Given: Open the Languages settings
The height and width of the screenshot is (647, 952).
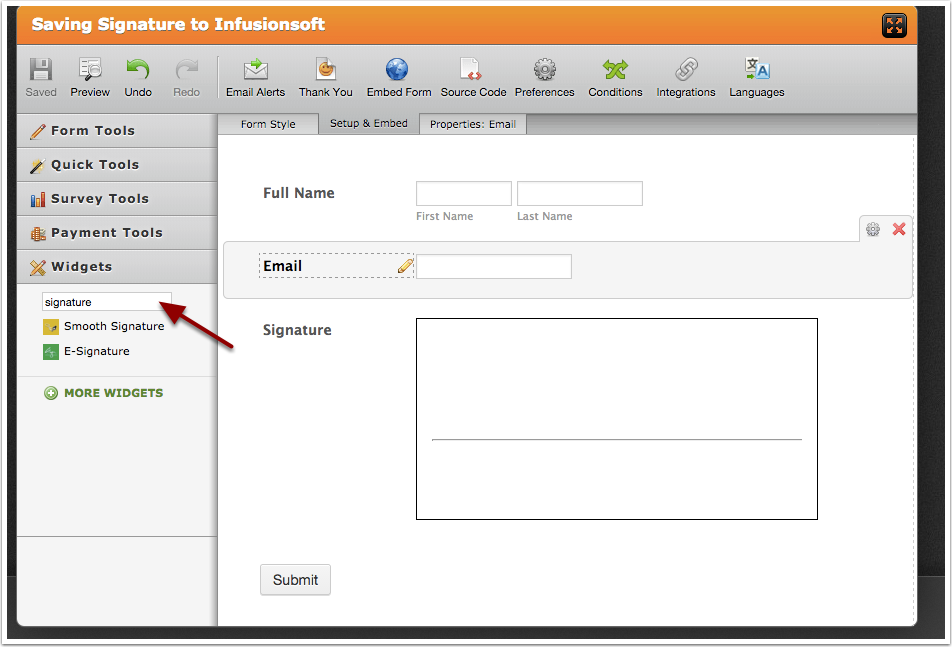Looking at the screenshot, I should 756,78.
